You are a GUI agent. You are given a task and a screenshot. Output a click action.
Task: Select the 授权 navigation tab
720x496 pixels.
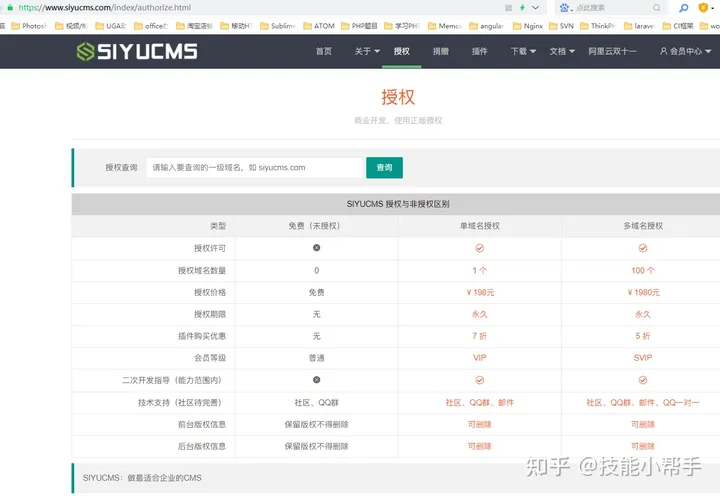[x=401, y=51]
